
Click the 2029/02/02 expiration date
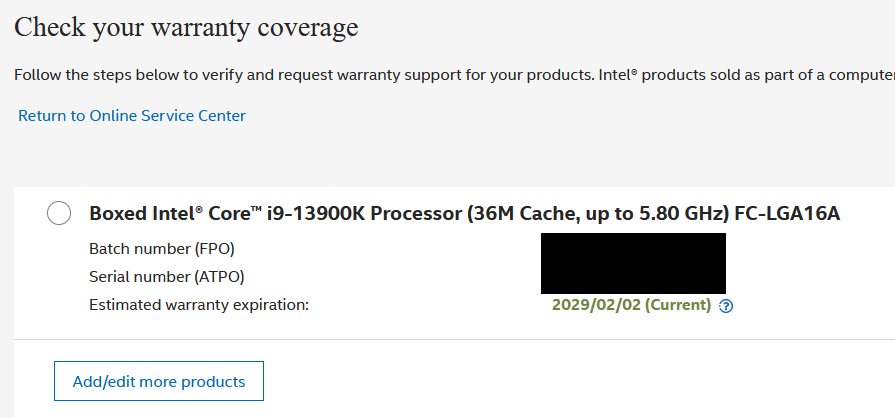point(588,305)
